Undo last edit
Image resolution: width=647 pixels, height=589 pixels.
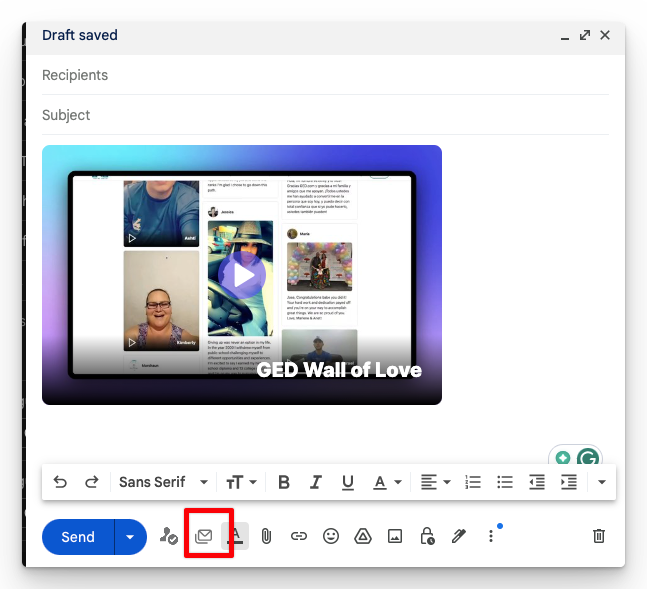60,482
